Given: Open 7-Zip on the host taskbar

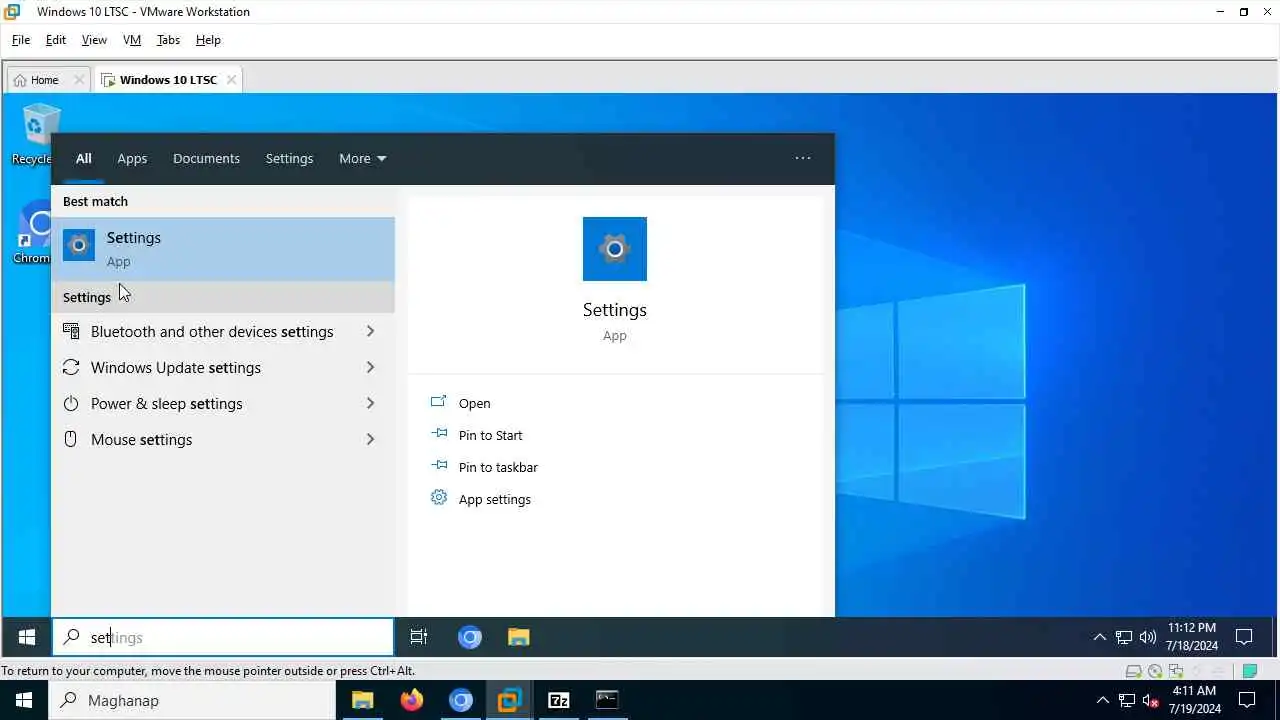Looking at the screenshot, I should click(x=558, y=700).
